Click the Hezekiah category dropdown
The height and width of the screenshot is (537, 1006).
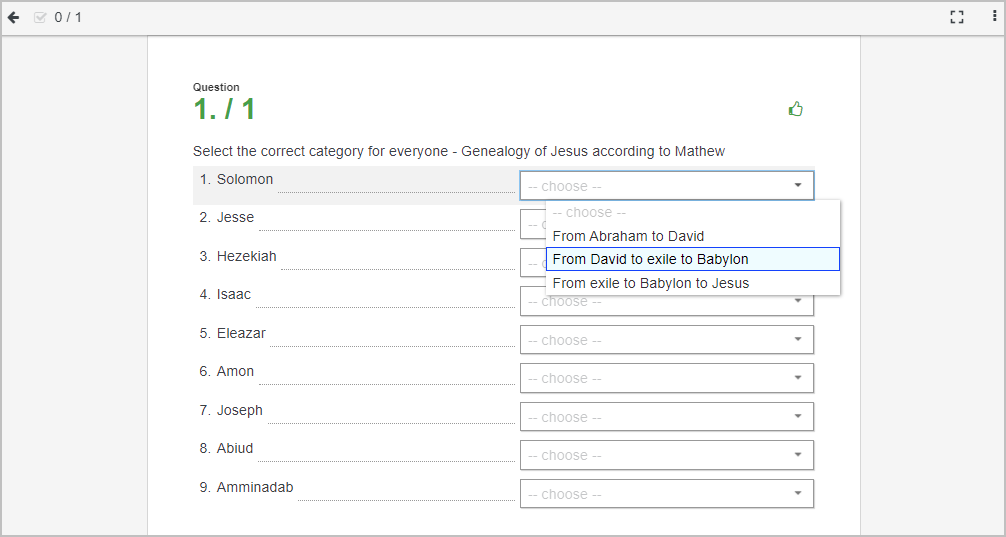[x=533, y=262]
